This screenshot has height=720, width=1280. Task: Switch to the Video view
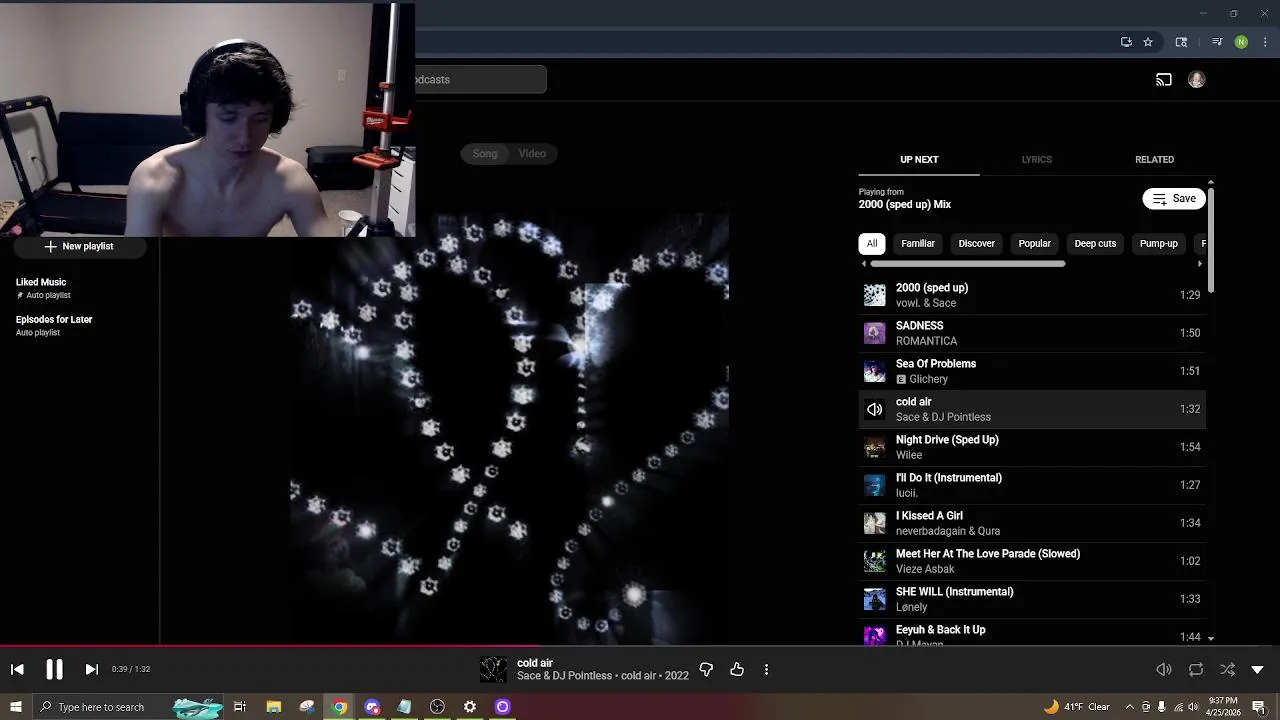[x=532, y=154]
